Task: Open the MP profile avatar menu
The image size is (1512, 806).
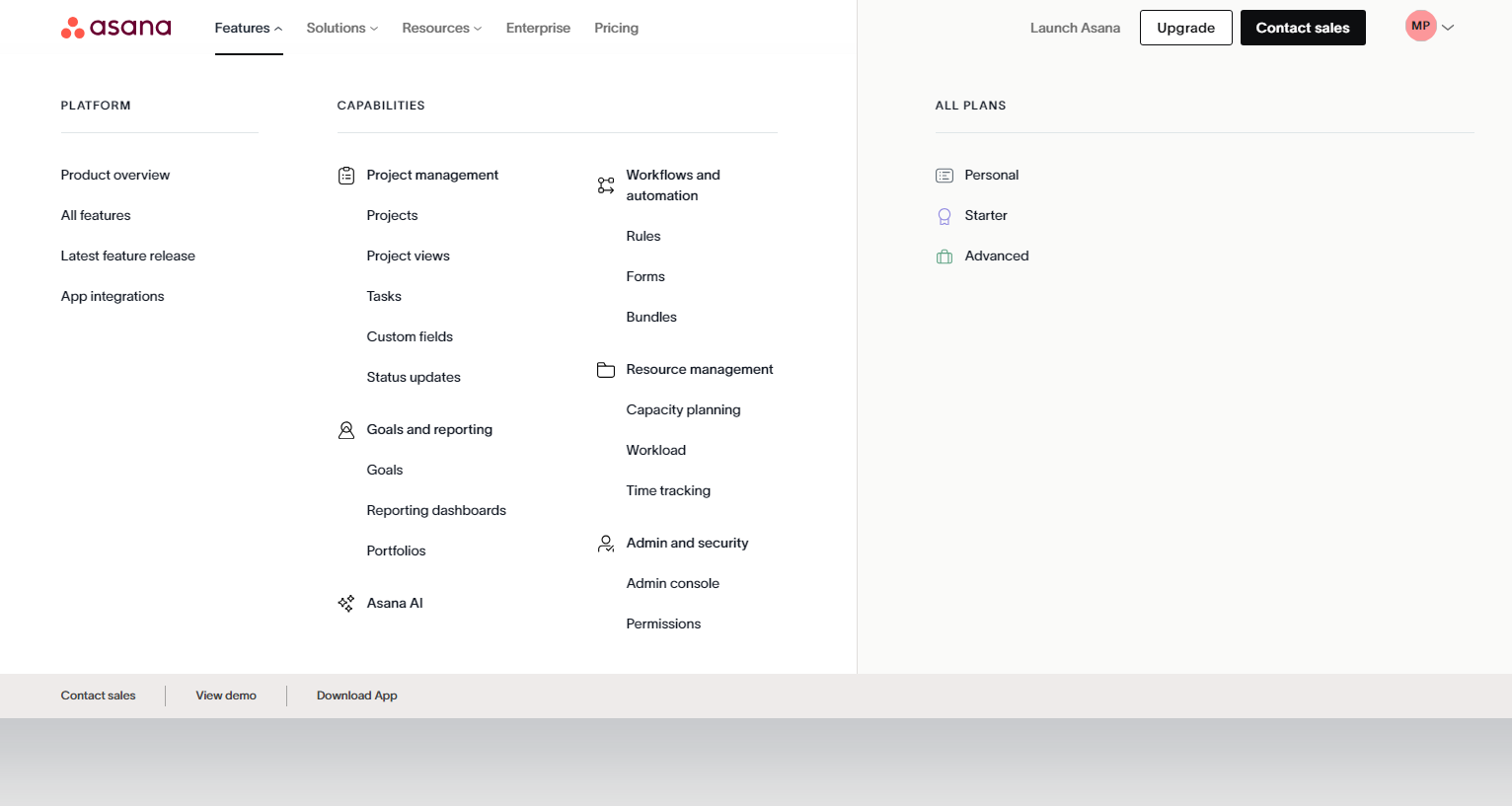Action: (x=1421, y=27)
